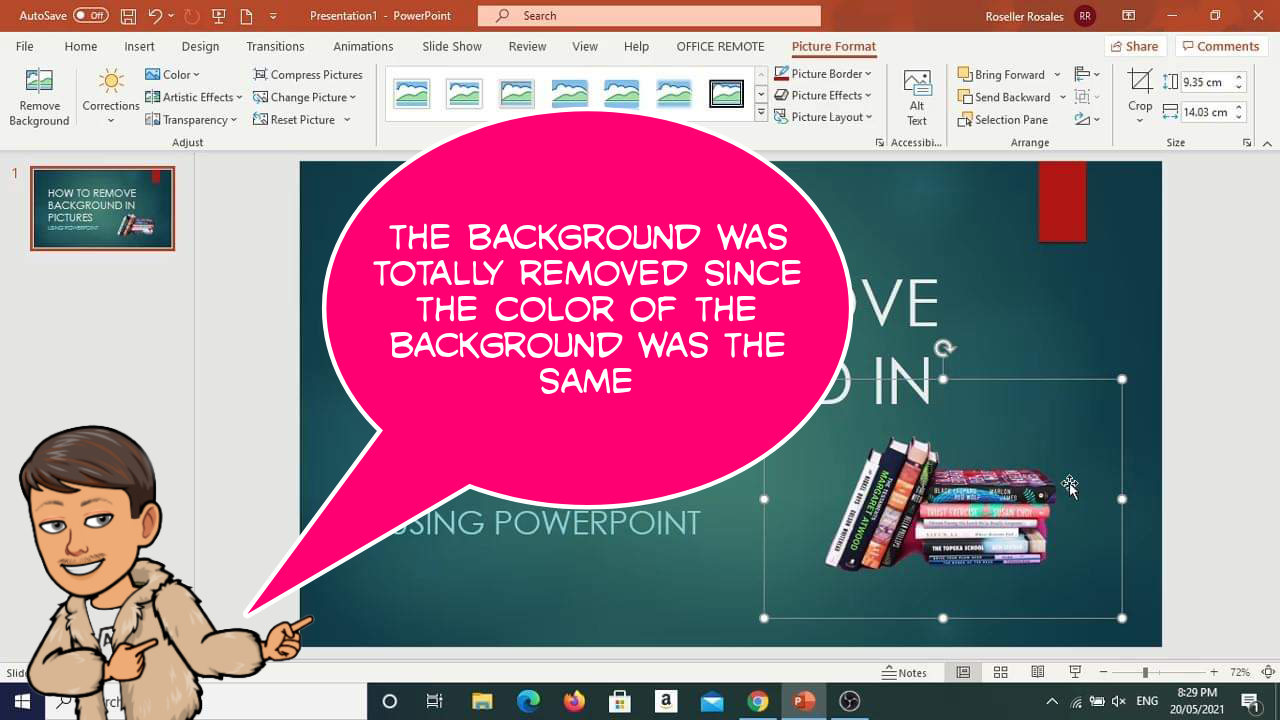Expand the Picture Styles gallery

coord(760,113)
